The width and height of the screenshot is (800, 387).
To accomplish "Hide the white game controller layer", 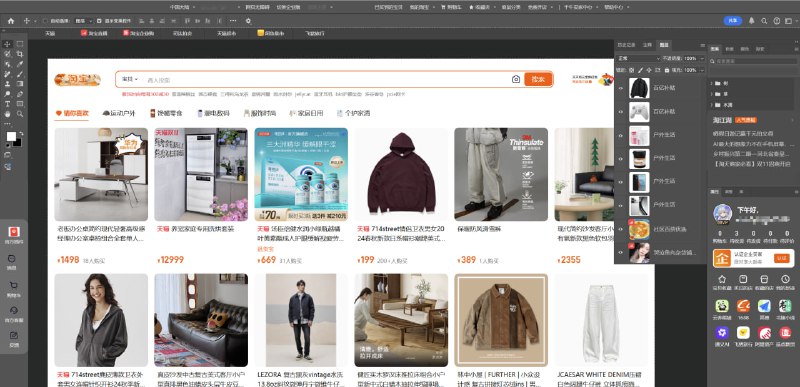I will (x=621, y=111).
